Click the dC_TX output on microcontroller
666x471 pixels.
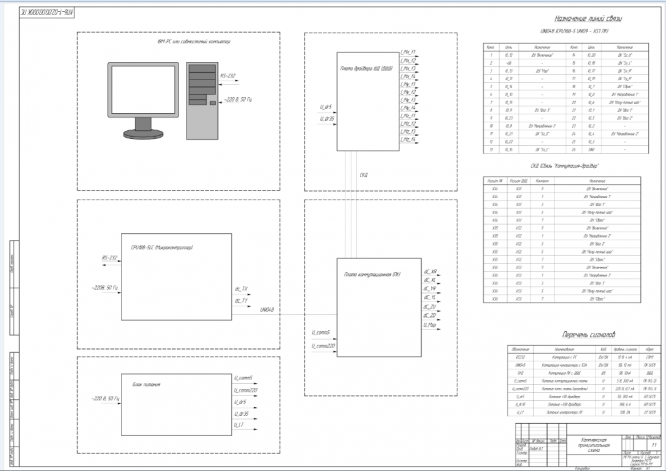pyautogui.click(x=242, y=290)
